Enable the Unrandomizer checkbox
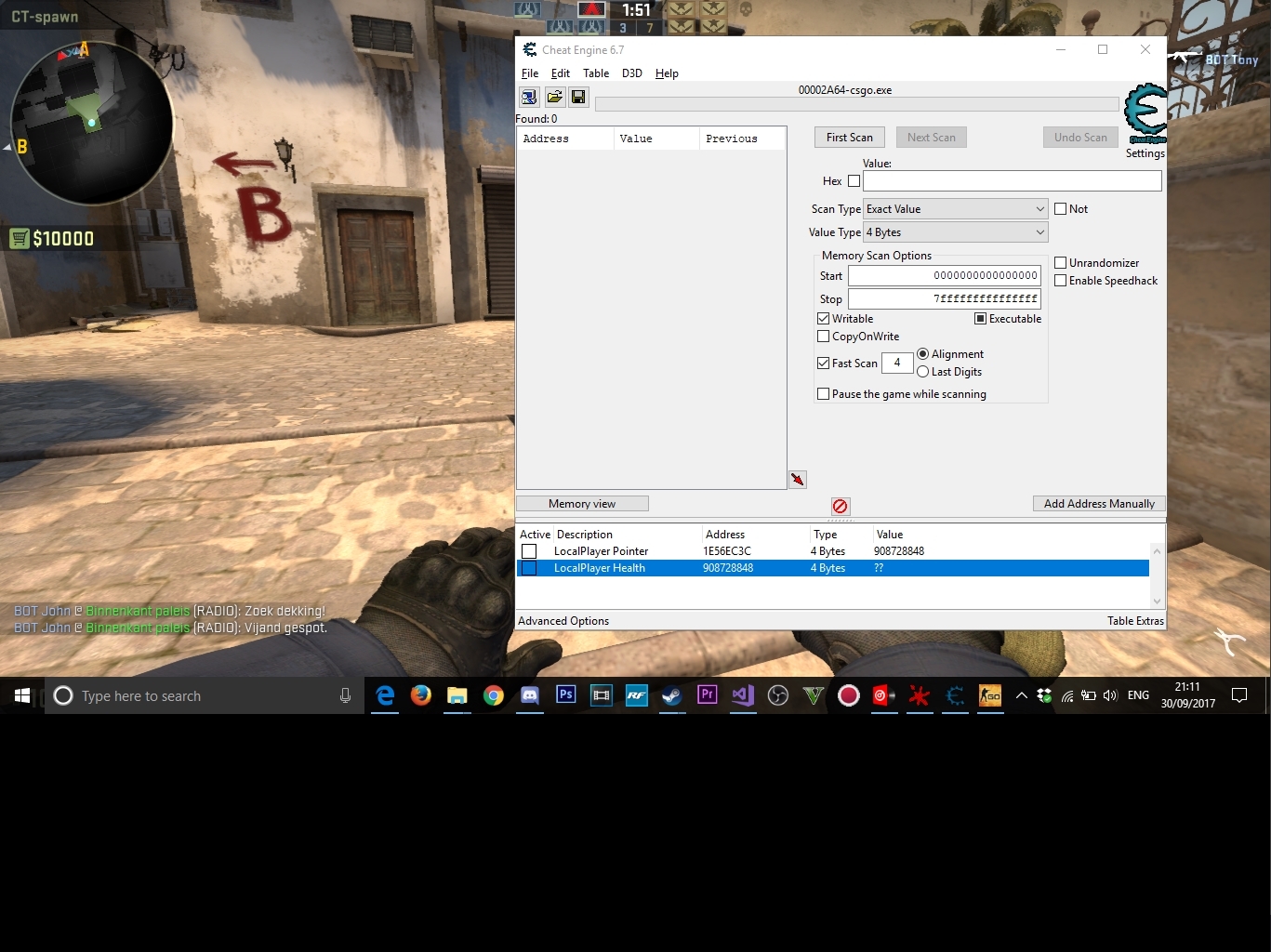 click(1060, 263)
